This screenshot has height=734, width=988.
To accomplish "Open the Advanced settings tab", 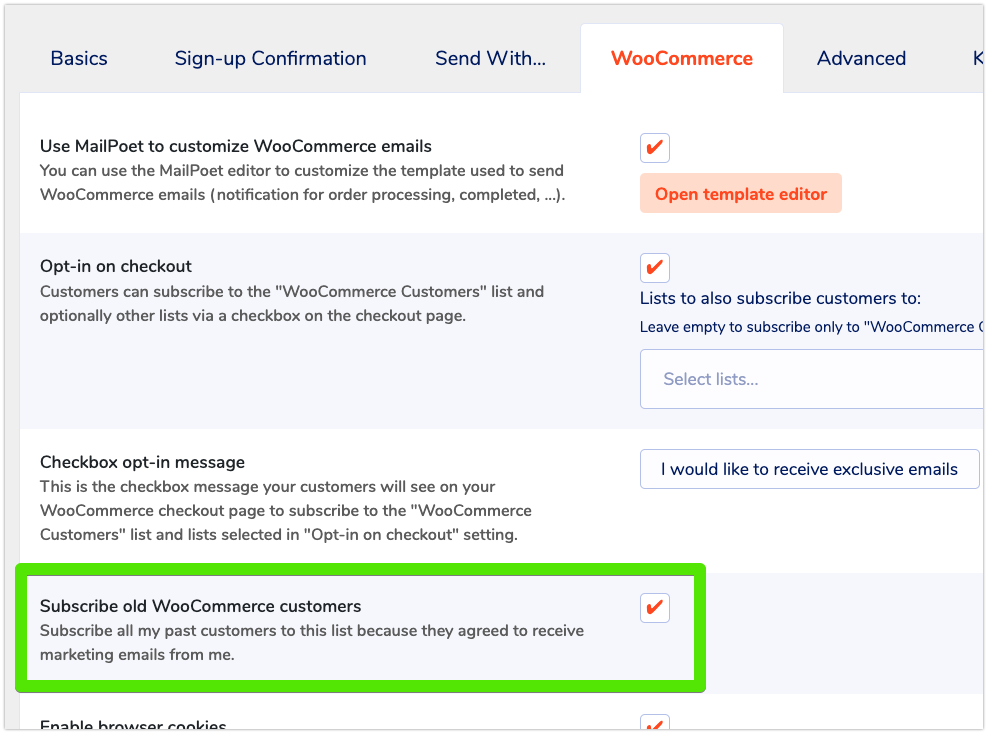I will [861, 58].
